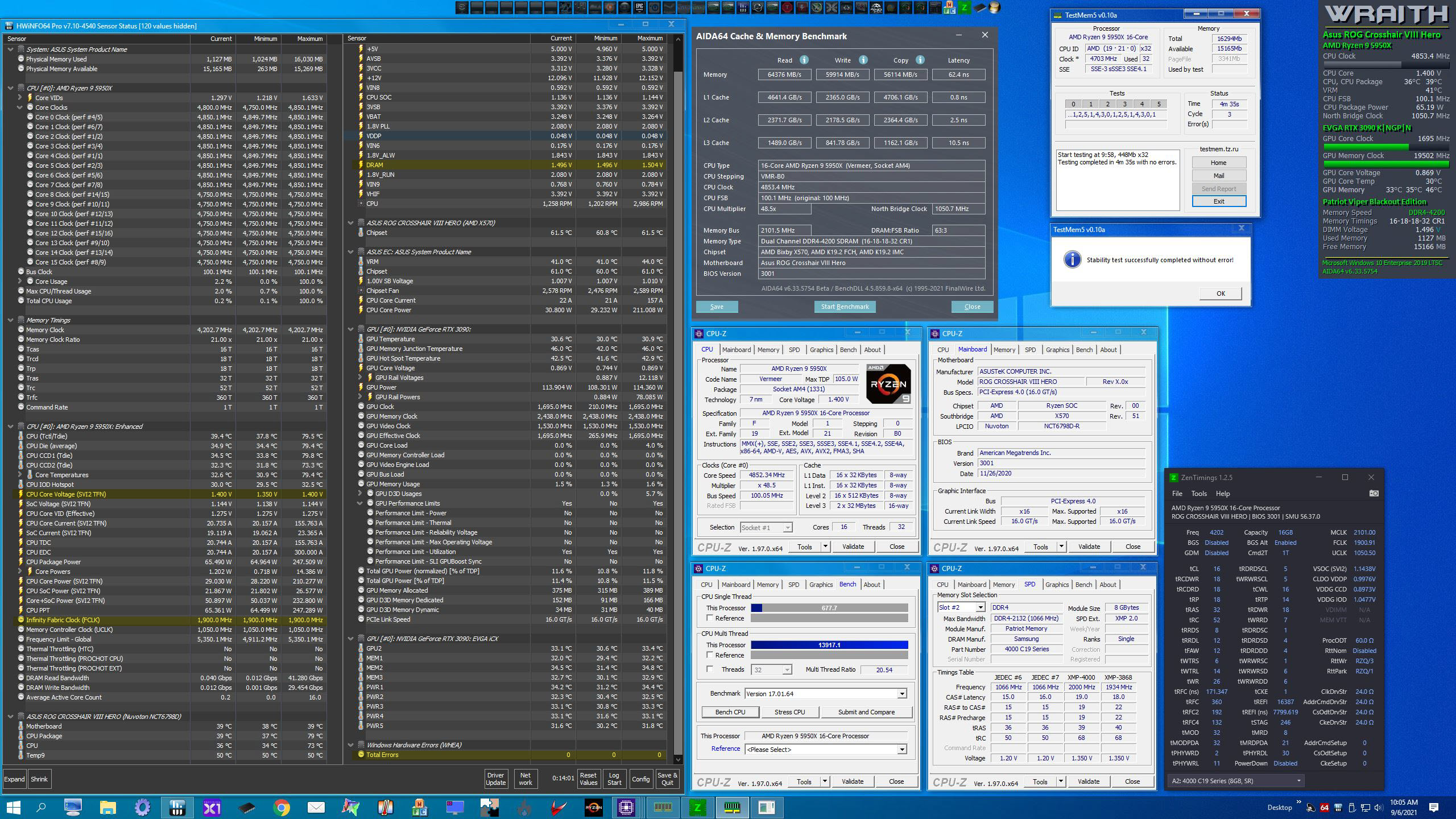Enable the CPU Multi Thread Reference checkbox
1456x819 pixels.
pos(710,655)
